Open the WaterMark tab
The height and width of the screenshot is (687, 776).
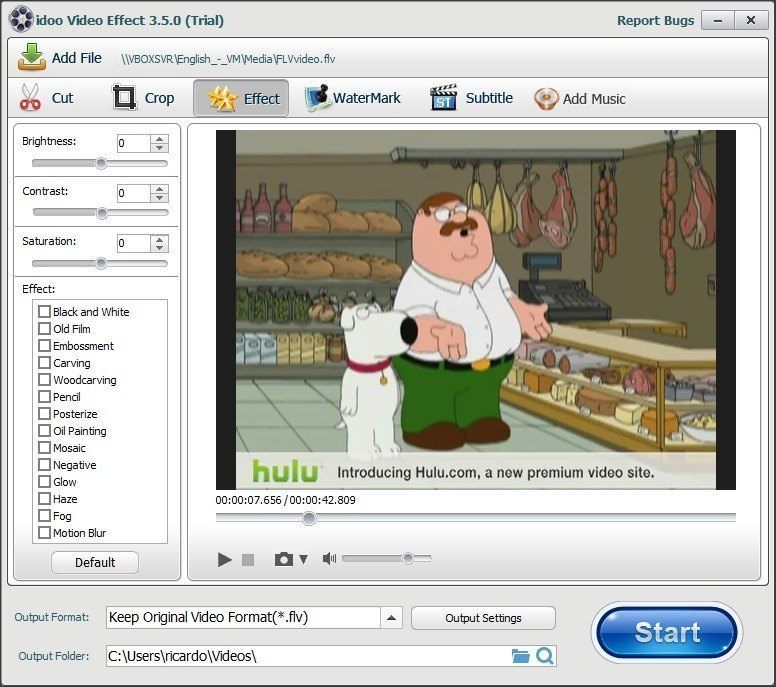coord(352,98)
